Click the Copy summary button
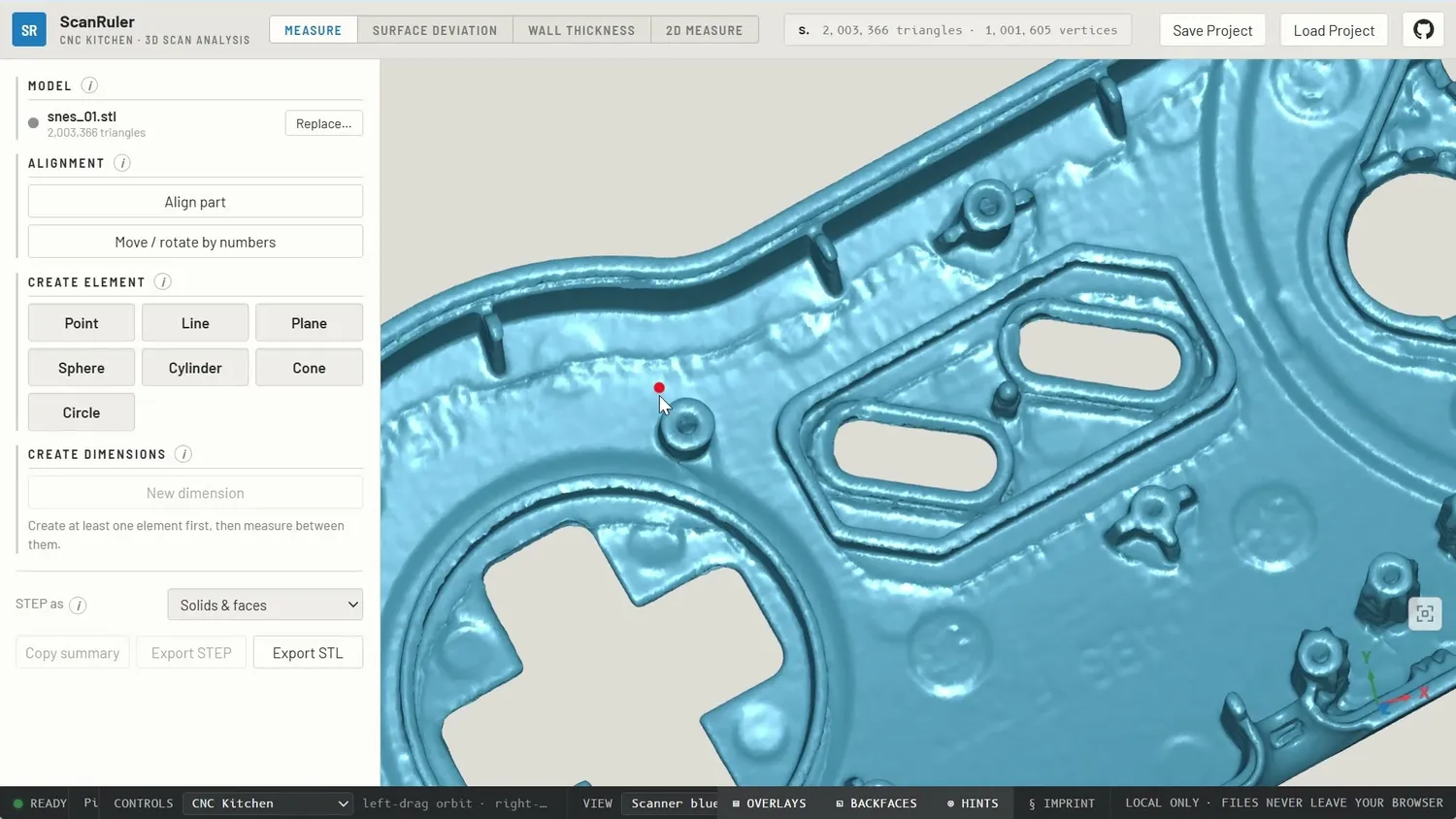The image size is (1456, 819). click(x=73, y=653)
